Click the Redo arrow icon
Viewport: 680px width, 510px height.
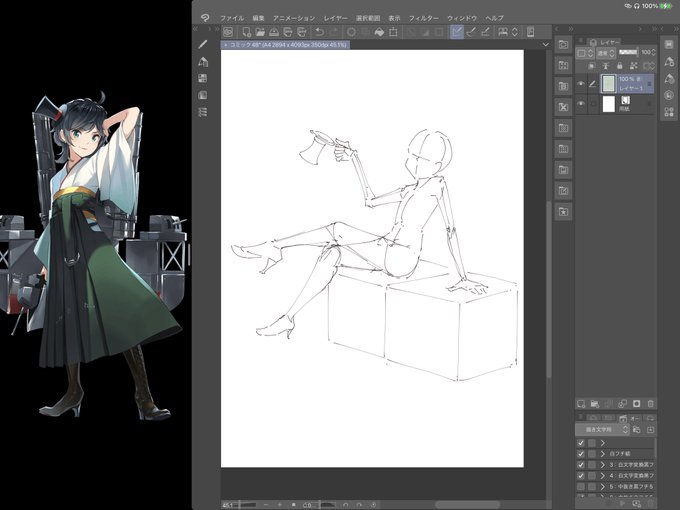(x=334, y=32)
